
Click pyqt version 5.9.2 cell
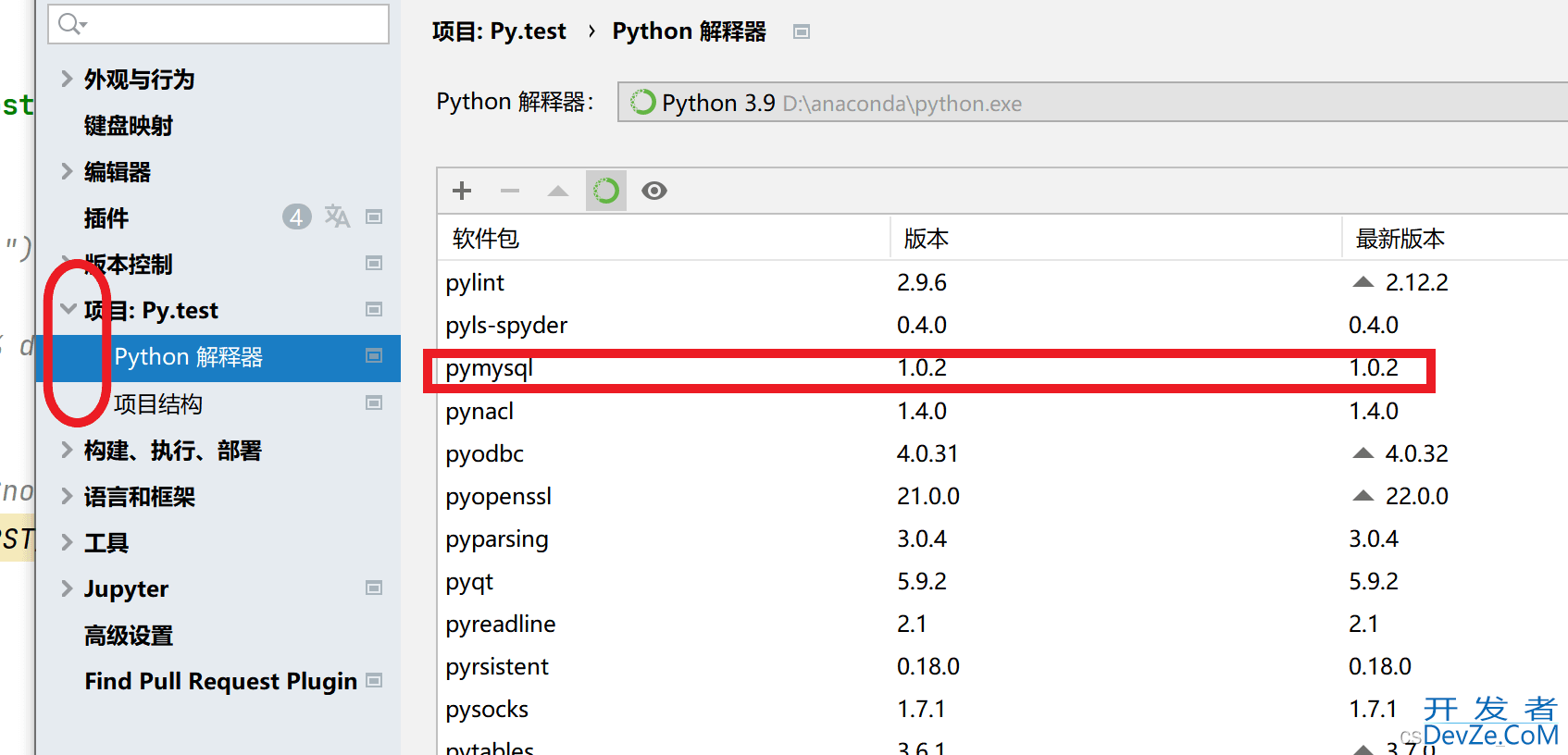pos(922,581)
